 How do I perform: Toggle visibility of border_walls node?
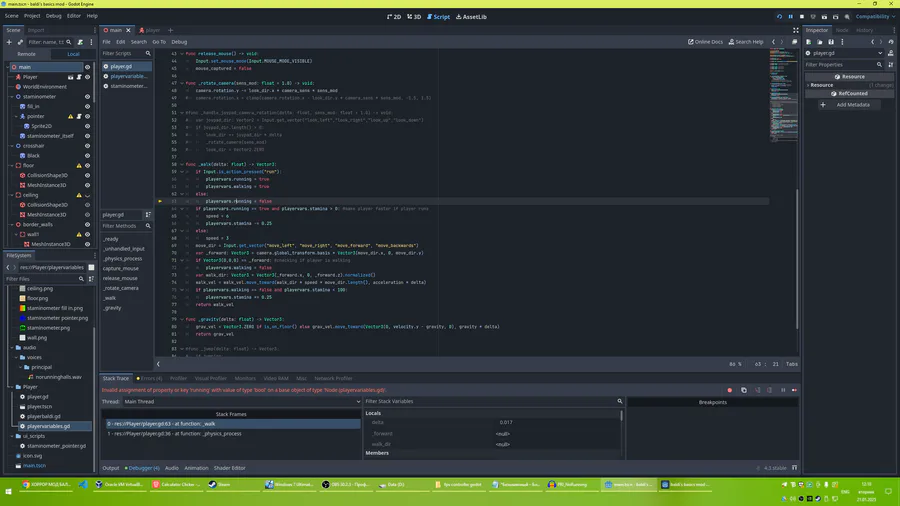coord(87,224)
